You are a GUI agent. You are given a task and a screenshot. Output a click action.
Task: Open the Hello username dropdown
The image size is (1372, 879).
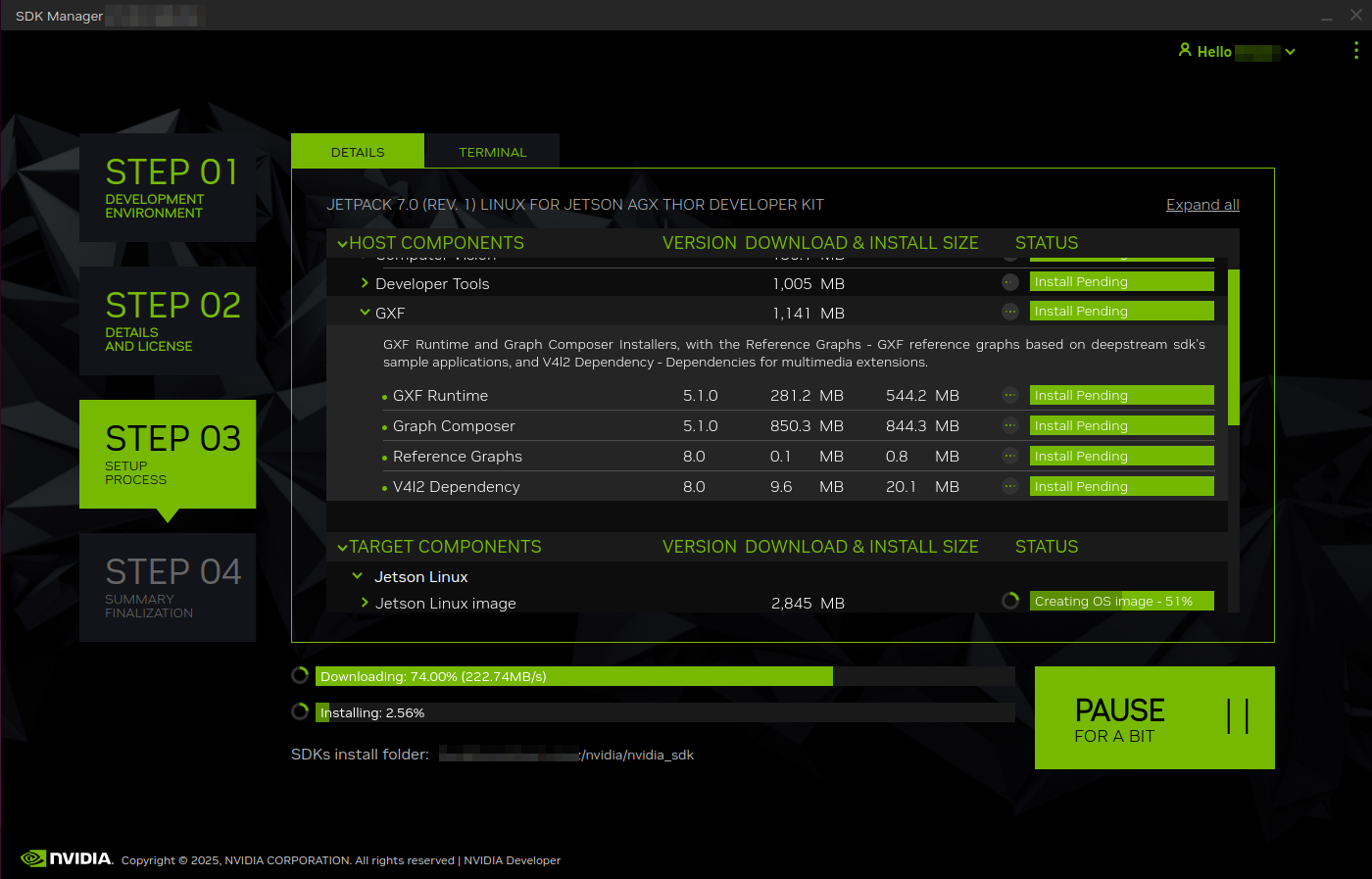pyautogui.click(x=1292, y=51)
